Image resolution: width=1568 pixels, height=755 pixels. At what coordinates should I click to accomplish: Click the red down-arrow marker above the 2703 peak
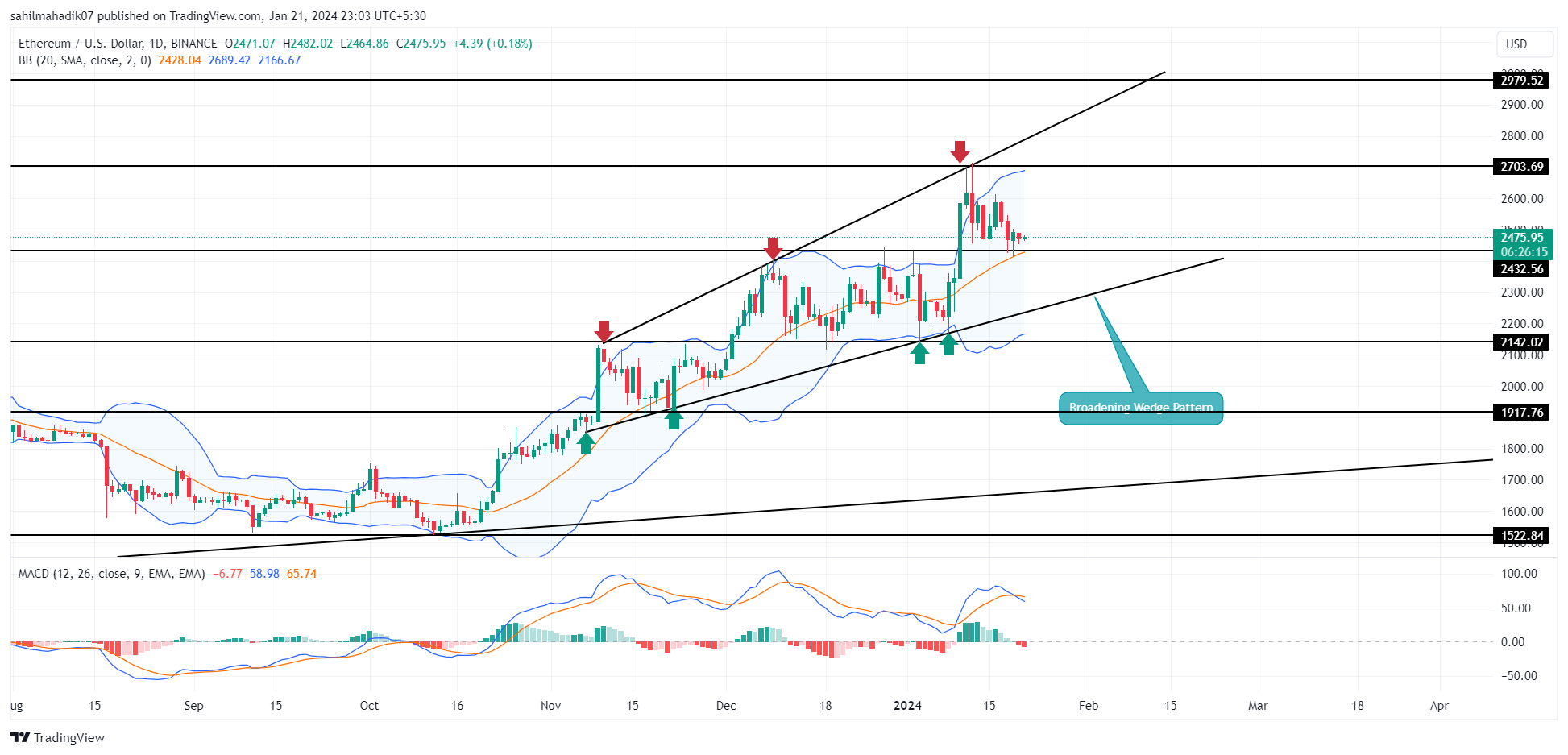pos(960,151)
